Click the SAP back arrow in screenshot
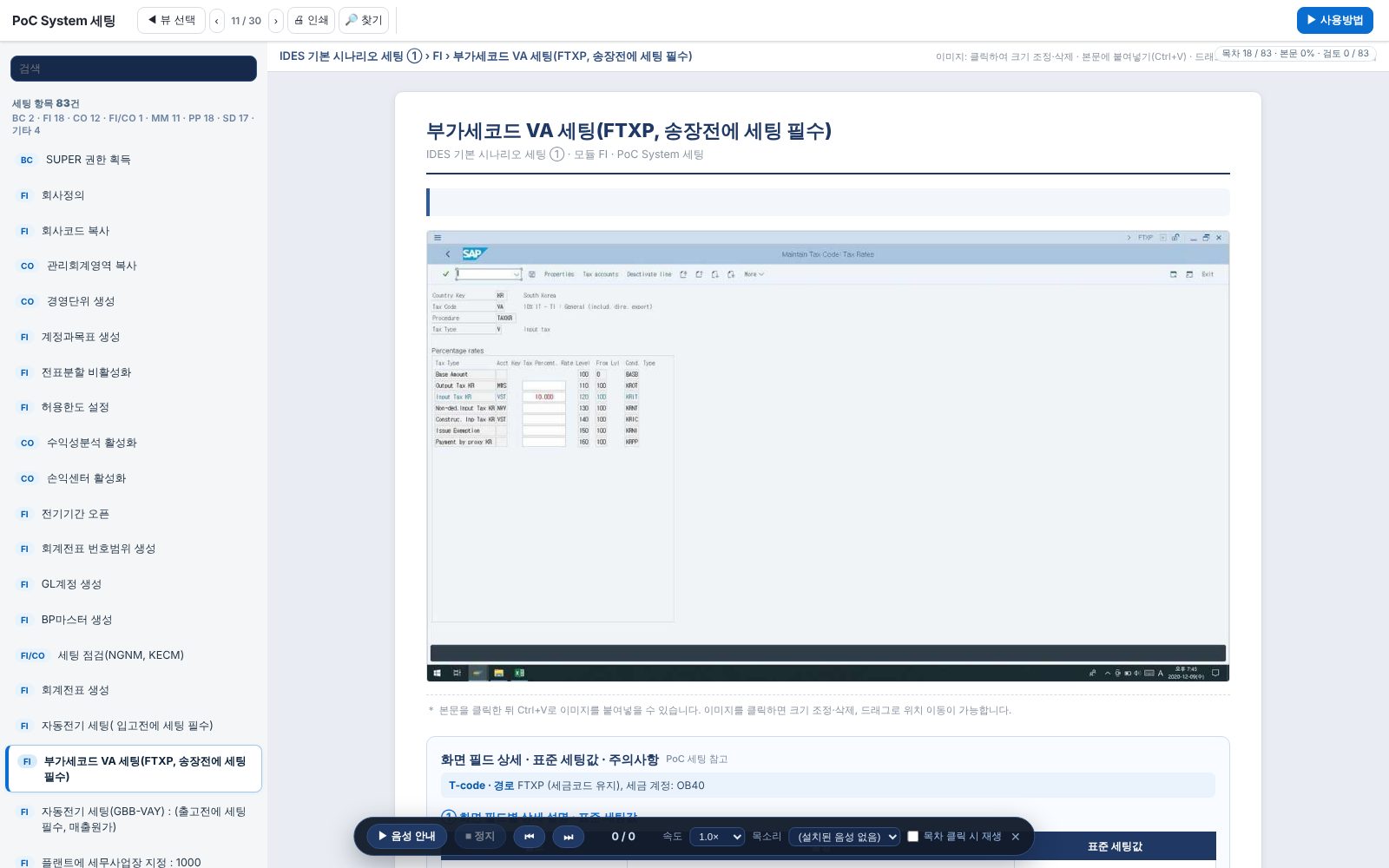The width and height of the screenshot is (1389, 868). coord(447,254)
